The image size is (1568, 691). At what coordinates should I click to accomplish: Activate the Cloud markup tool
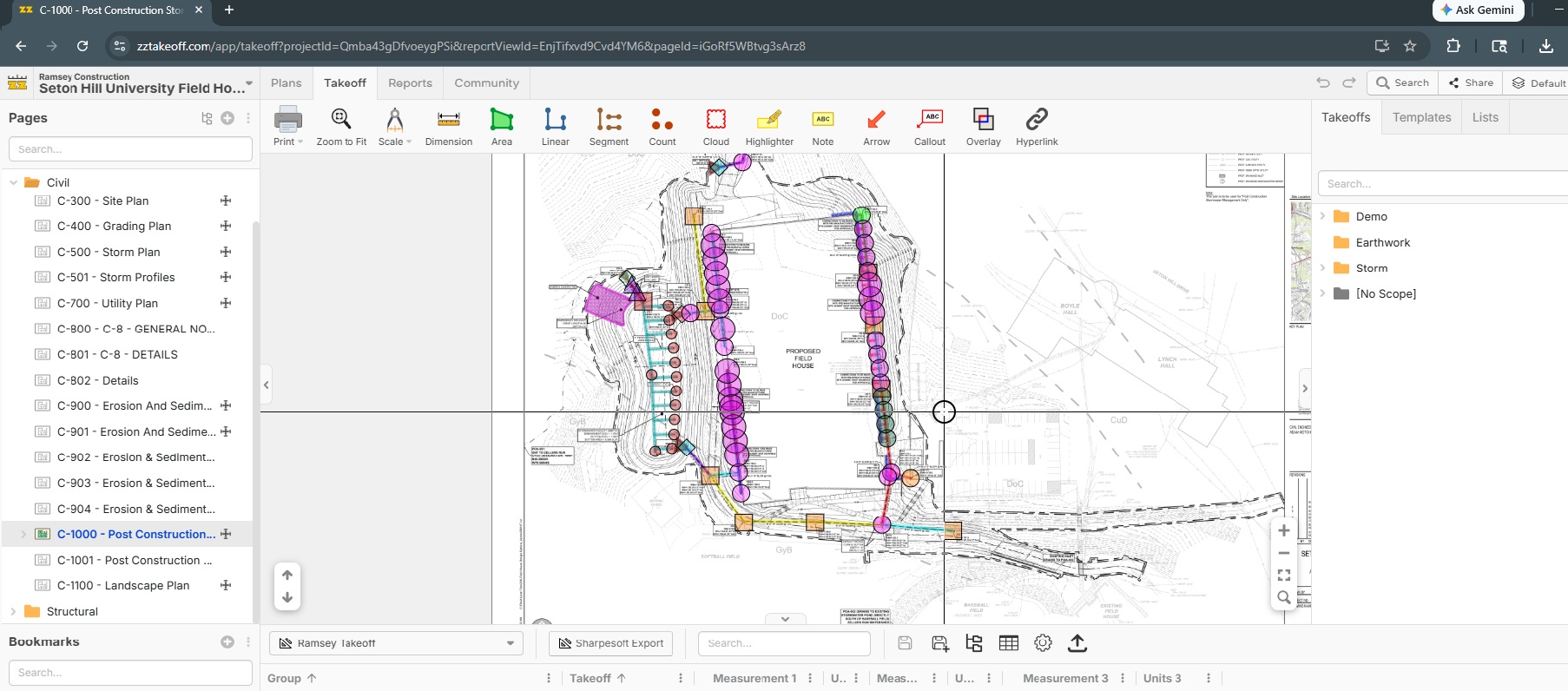click(x=715, y=126)
